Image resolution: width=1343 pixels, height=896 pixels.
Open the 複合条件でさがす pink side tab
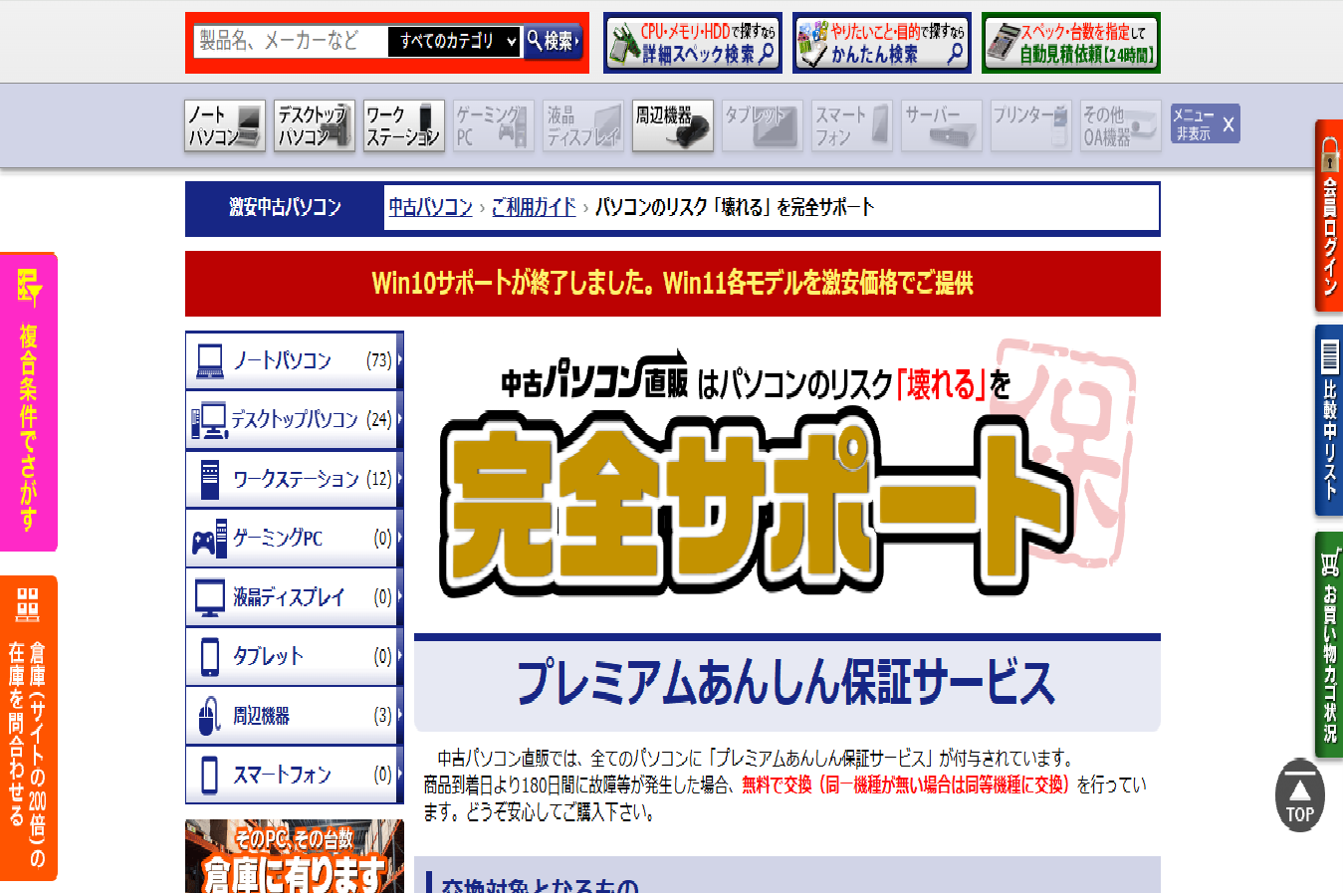pos(29,402)
